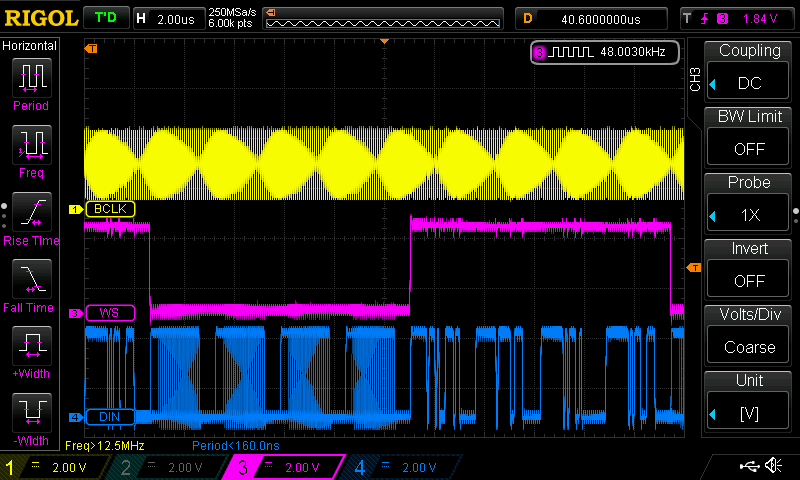
Task: Click the Freq>12.5MHz measurement readout
Action: 105,445
